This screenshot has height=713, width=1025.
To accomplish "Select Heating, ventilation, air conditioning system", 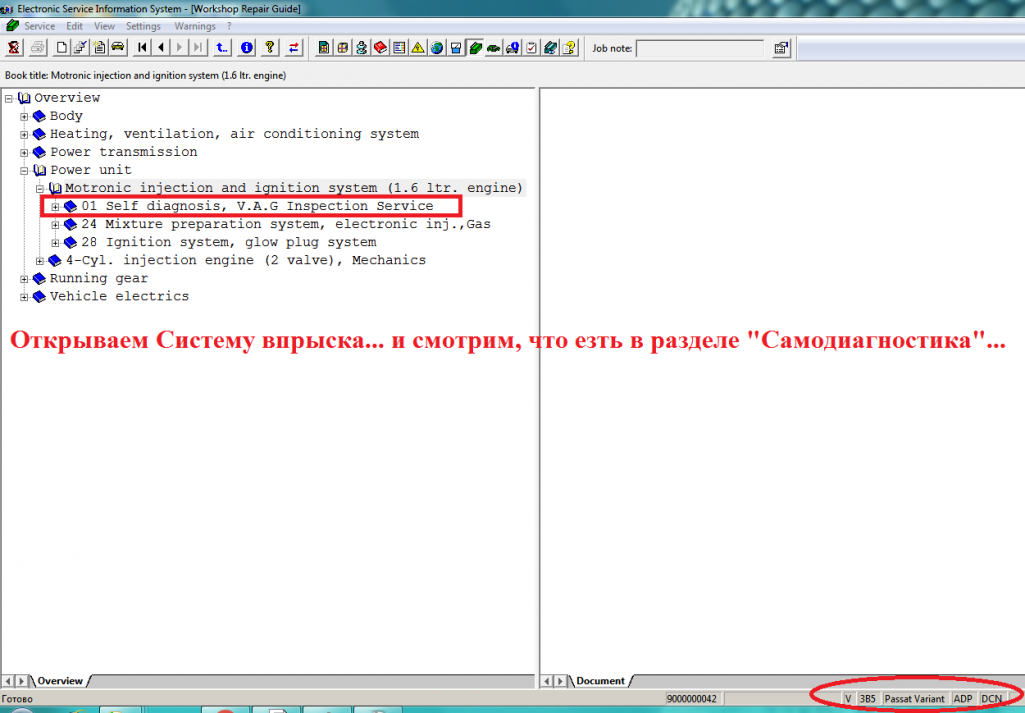I will coord(234,134).
